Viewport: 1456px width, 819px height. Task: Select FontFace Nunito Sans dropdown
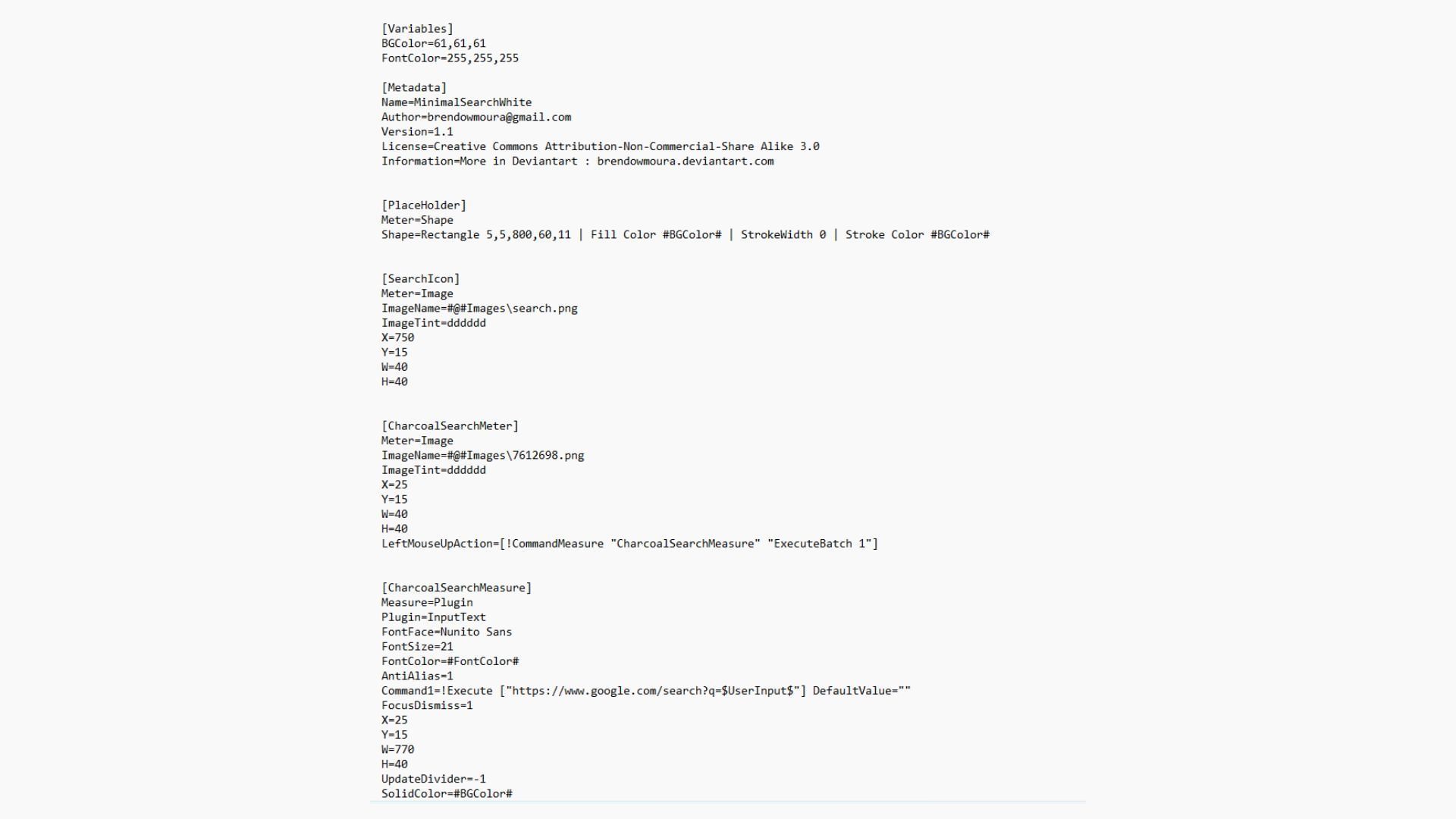coord(446,632)
